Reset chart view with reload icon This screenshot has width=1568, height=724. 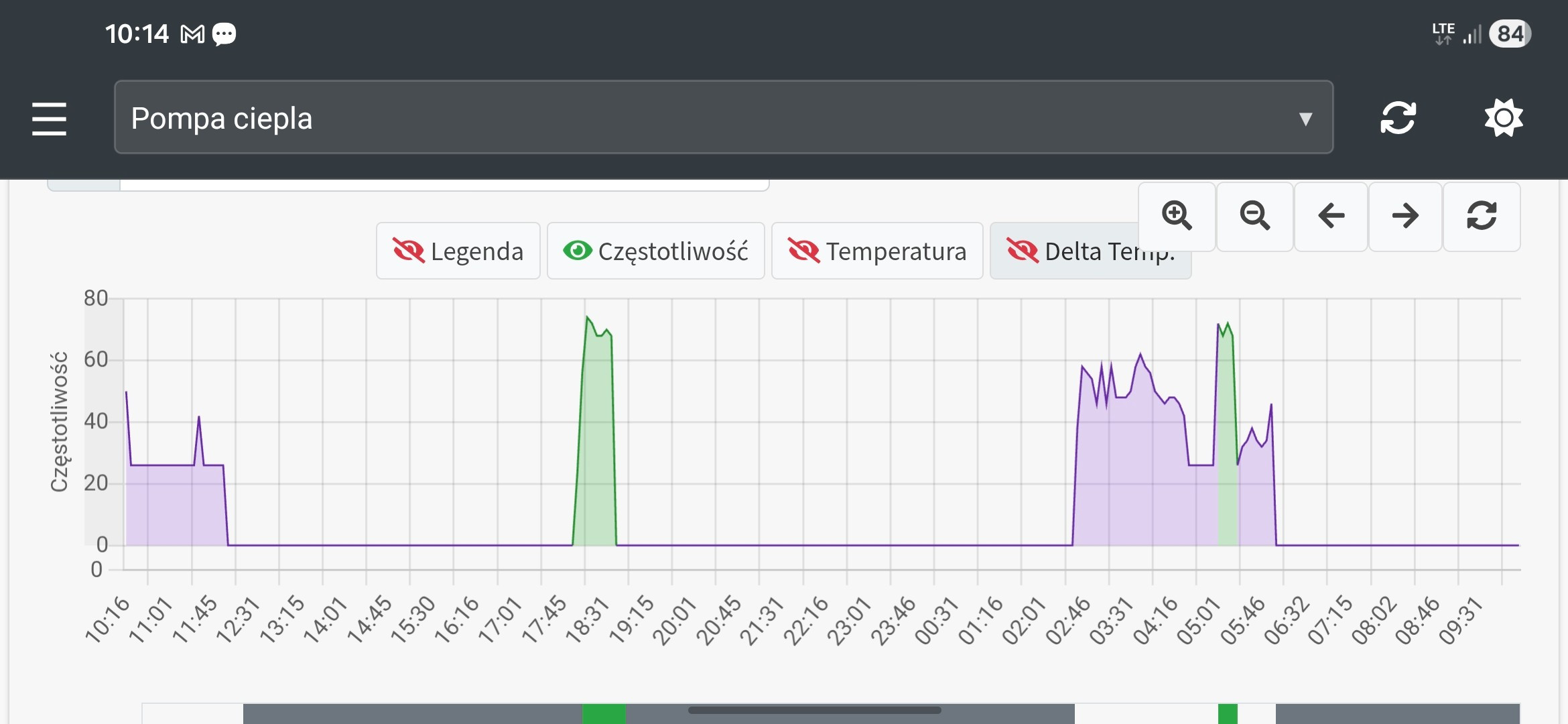tap(1482, 216)
